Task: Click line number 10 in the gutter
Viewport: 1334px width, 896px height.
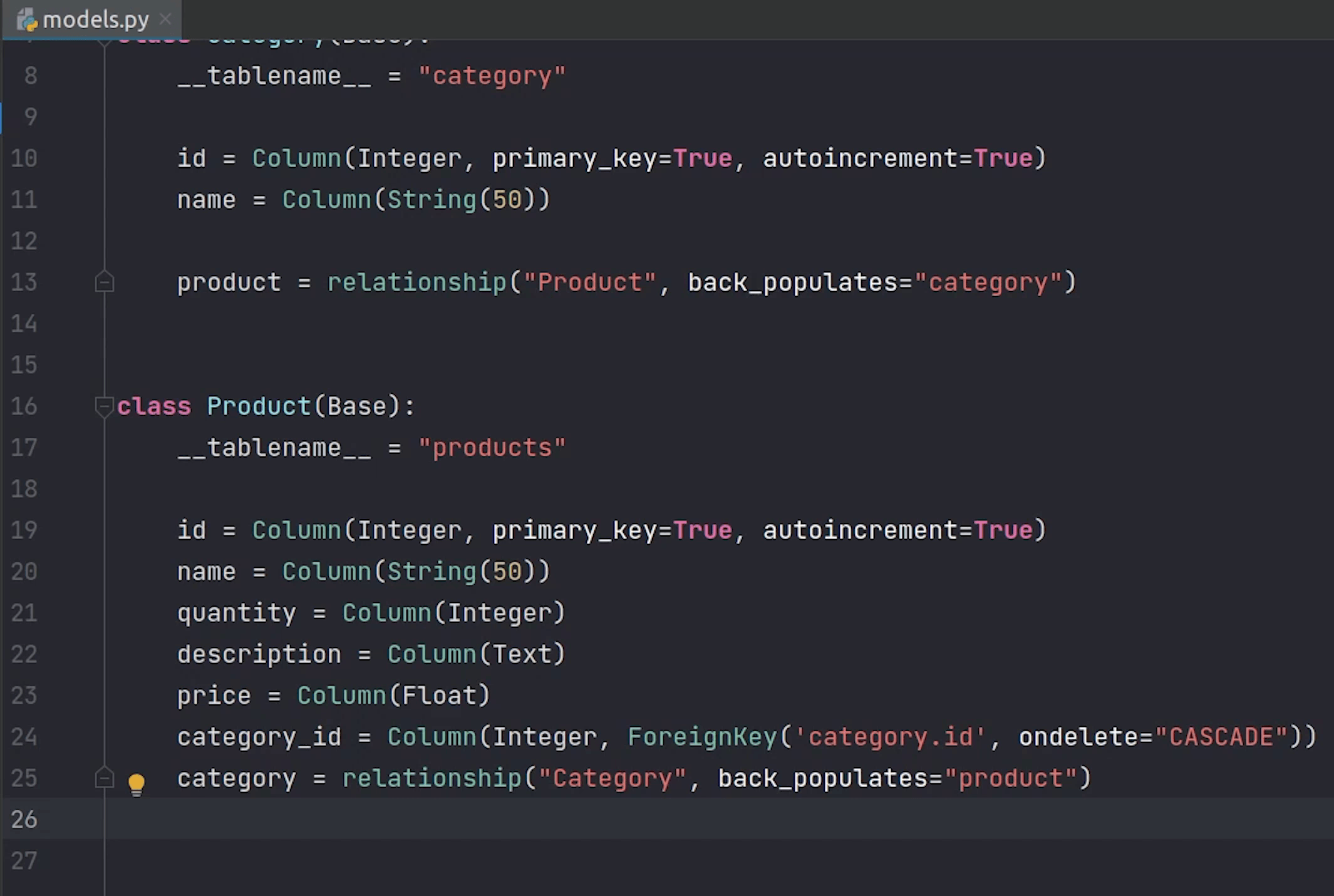Action: tap(24, 158)
